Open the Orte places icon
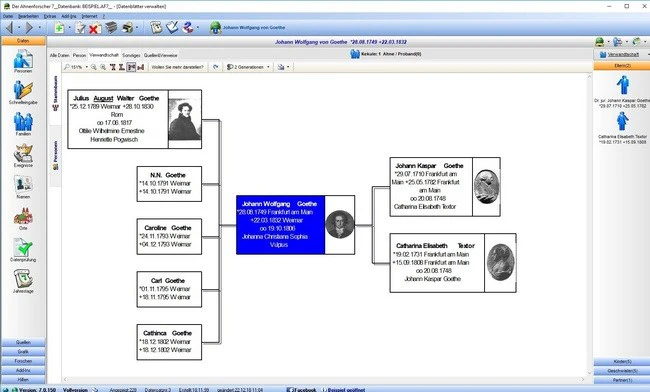Viewport: 650px width, 392px height. (23, 218)
